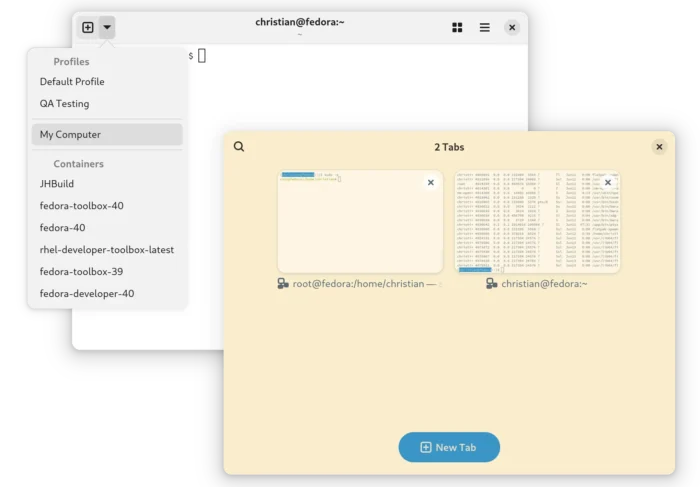Select the fedora-40 container
This screenshot has height=487, width=700.
coord(62,228)
